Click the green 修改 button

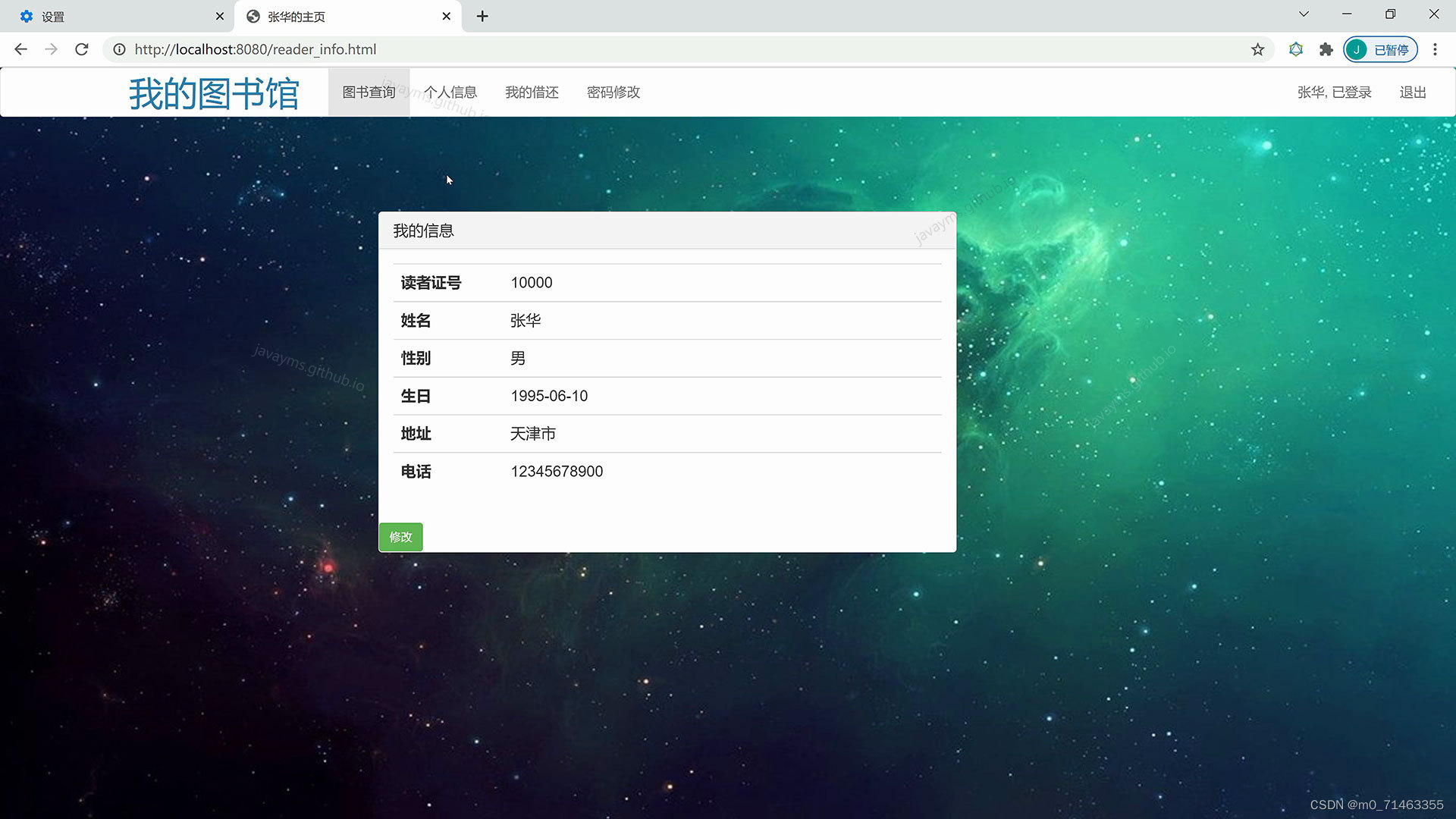(400, 537)
